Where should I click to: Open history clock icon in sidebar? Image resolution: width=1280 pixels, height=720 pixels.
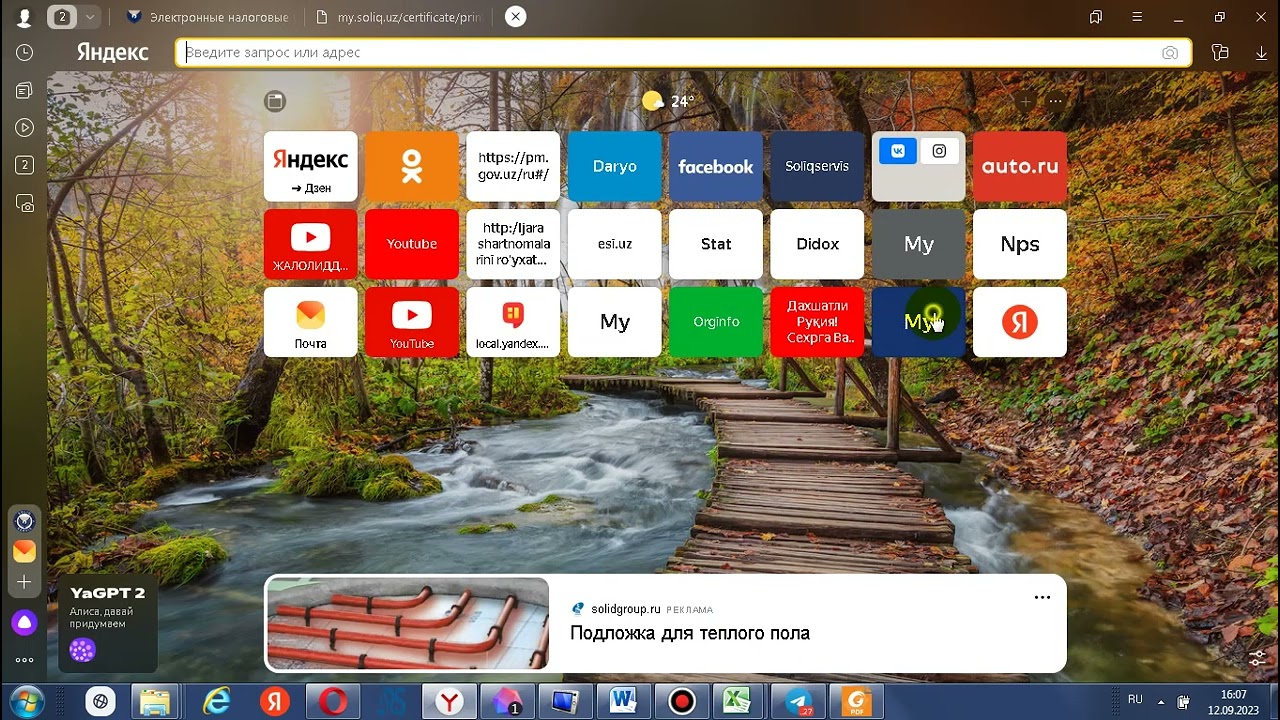click(x=24, y=52)
